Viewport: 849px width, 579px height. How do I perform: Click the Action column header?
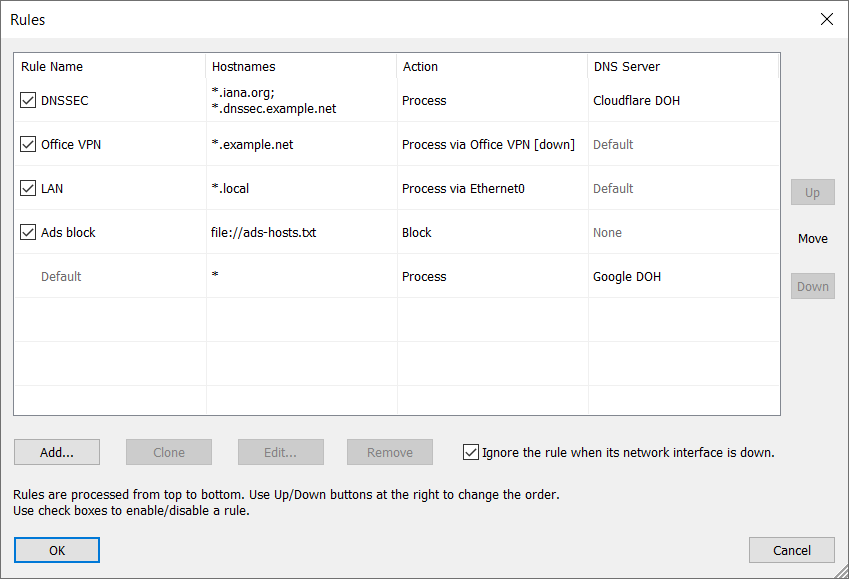point(492,67)
